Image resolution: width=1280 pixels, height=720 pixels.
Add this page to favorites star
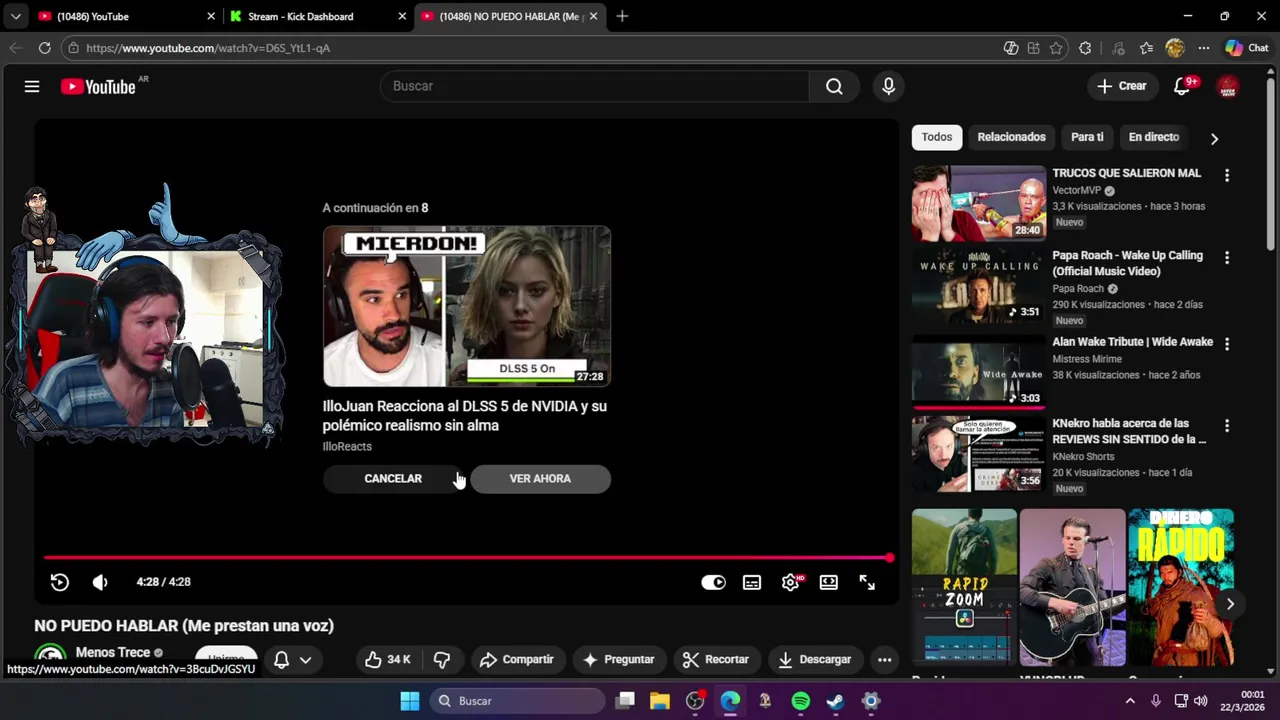tap(1056, 48)
